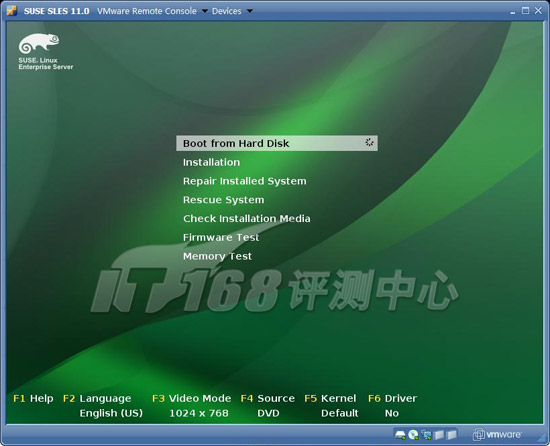Choose the Firmware Test option
This screenshot has height=446, width=550.
pyautogui.click(x=221, y=238)
